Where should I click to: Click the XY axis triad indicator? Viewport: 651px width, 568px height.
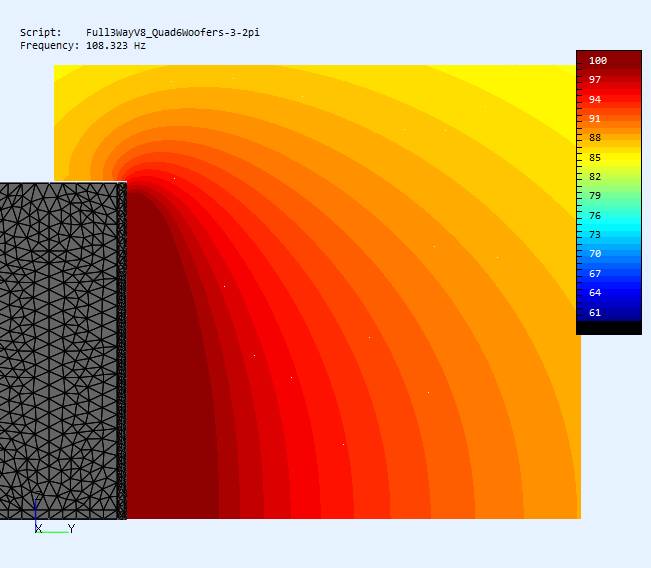pyautogui.click(x=55, y=515)
